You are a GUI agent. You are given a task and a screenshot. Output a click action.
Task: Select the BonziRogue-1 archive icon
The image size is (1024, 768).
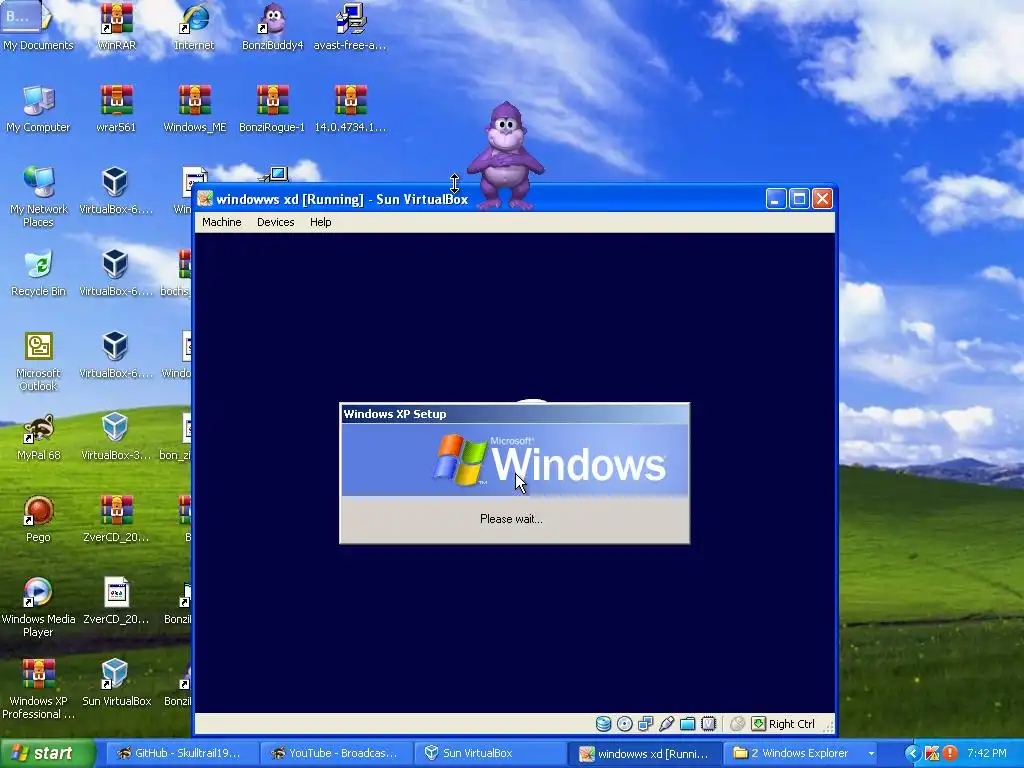coord(272,108)
